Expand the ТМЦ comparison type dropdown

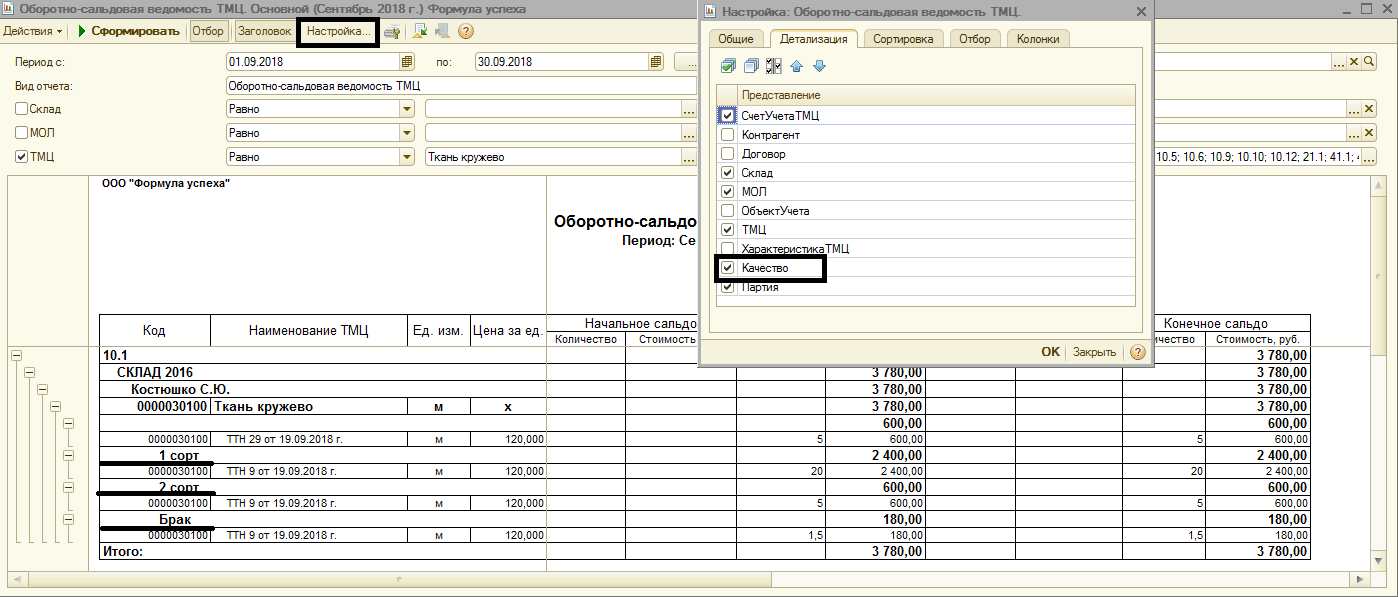407,157
